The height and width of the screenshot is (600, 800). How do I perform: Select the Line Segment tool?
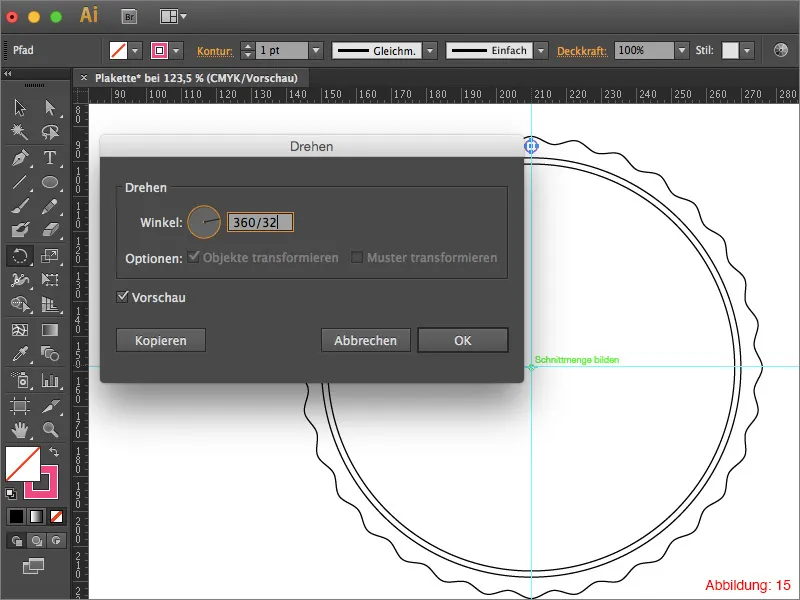coord(20,182)
